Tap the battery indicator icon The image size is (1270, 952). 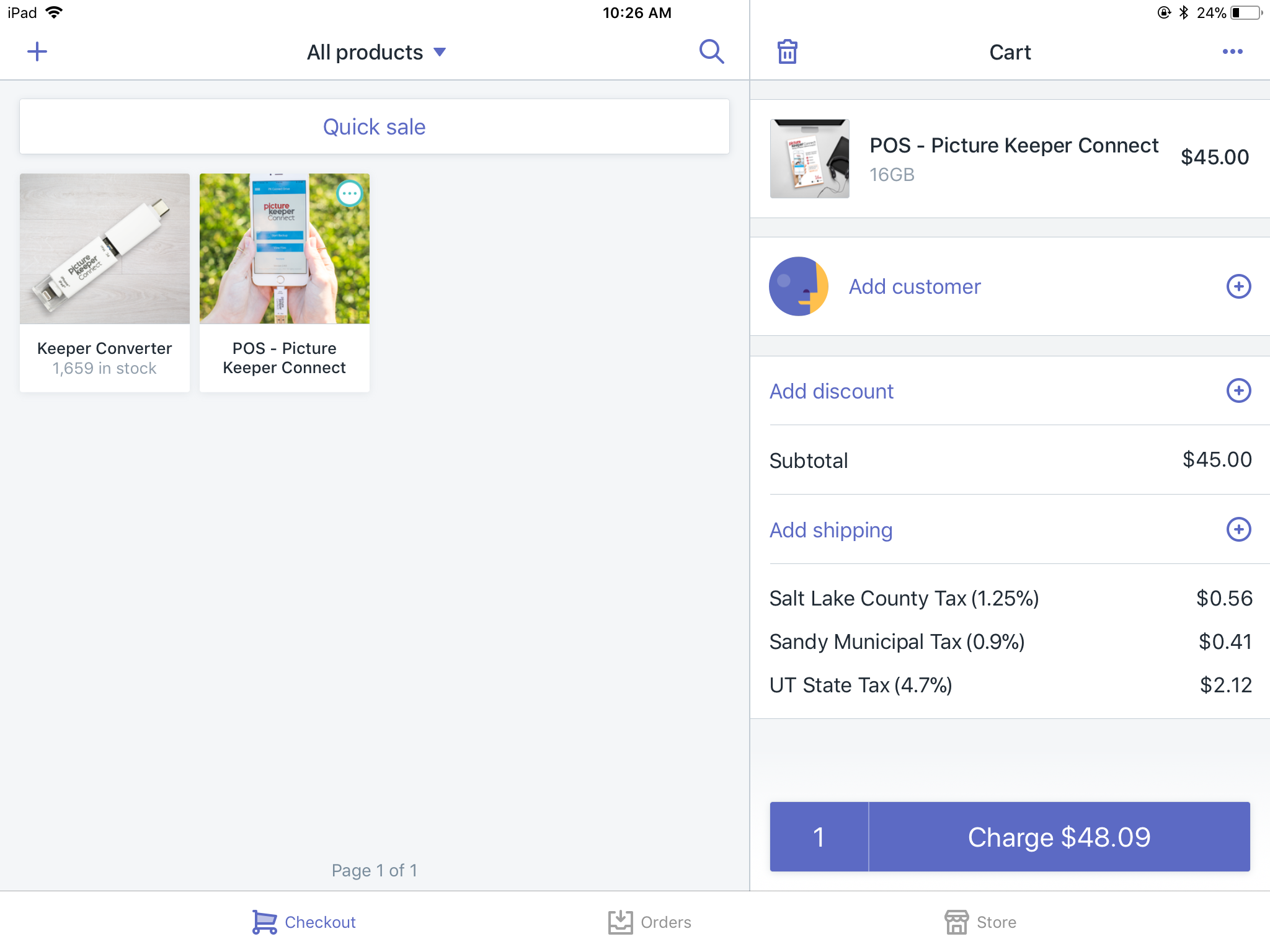click(1246, 12)
